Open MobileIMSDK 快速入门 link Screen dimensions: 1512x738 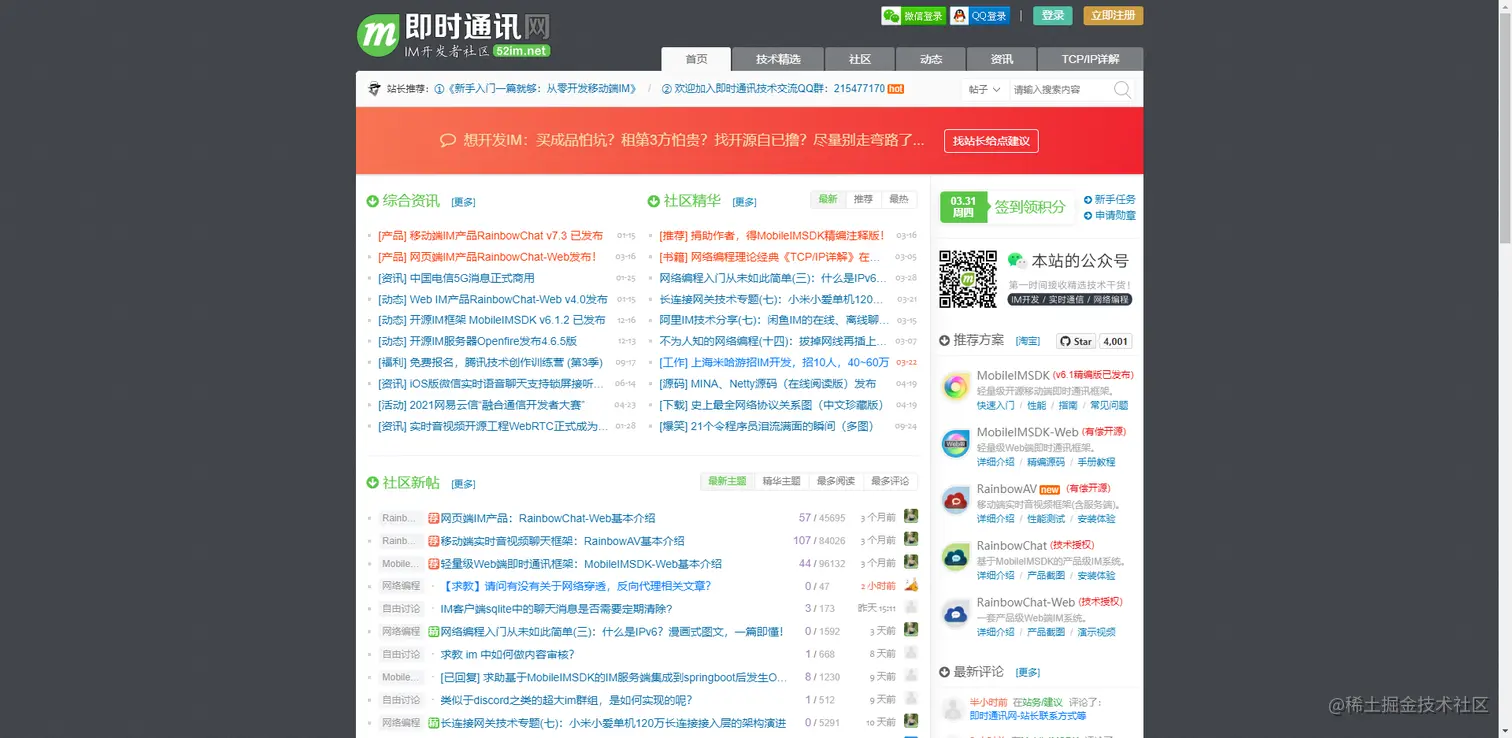[x=995, y=405]
